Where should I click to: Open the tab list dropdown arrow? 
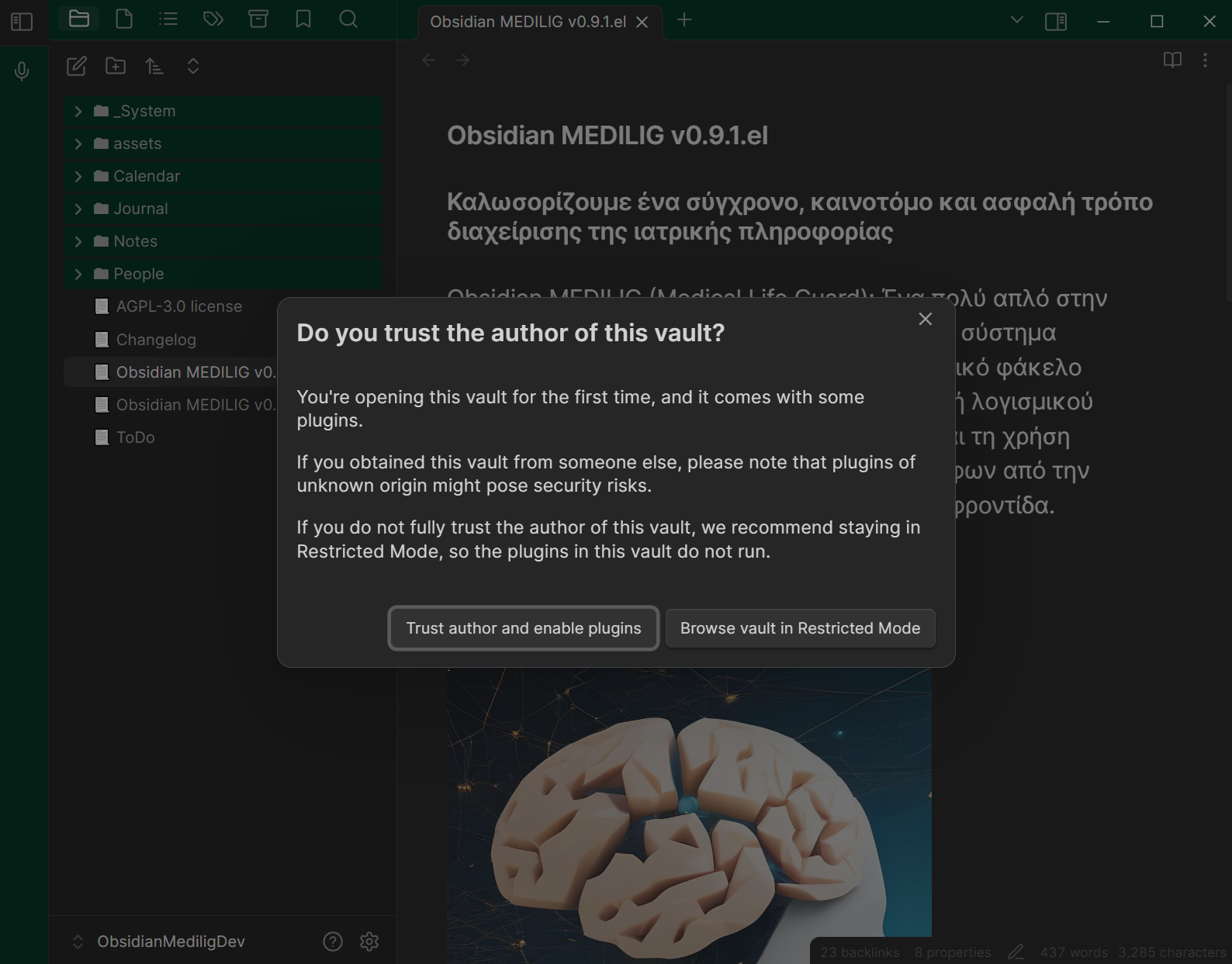click(1017, 19)
